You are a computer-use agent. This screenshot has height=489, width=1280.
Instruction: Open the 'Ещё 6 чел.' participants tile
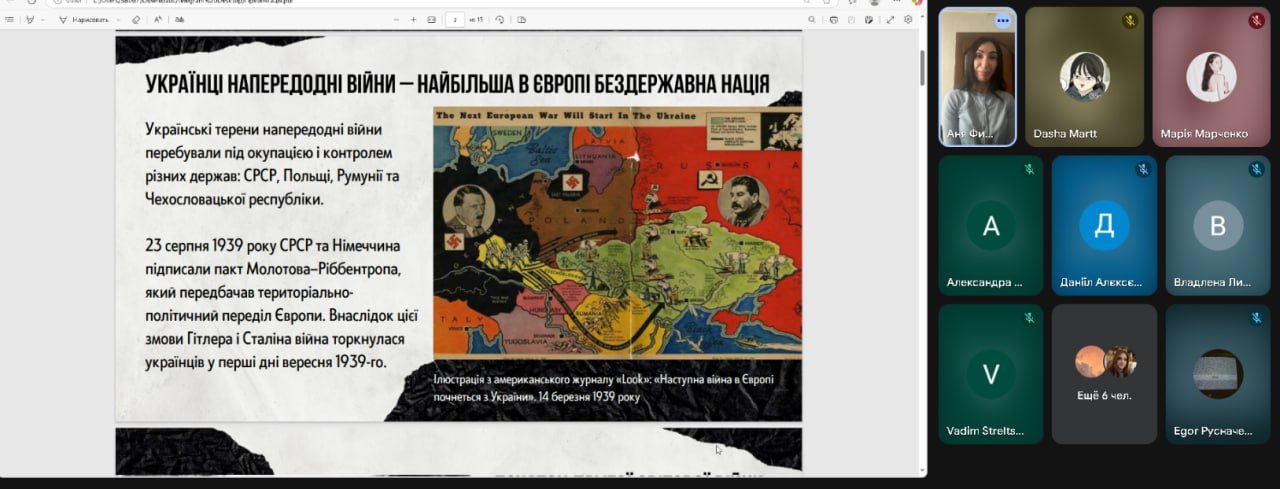1104,374
